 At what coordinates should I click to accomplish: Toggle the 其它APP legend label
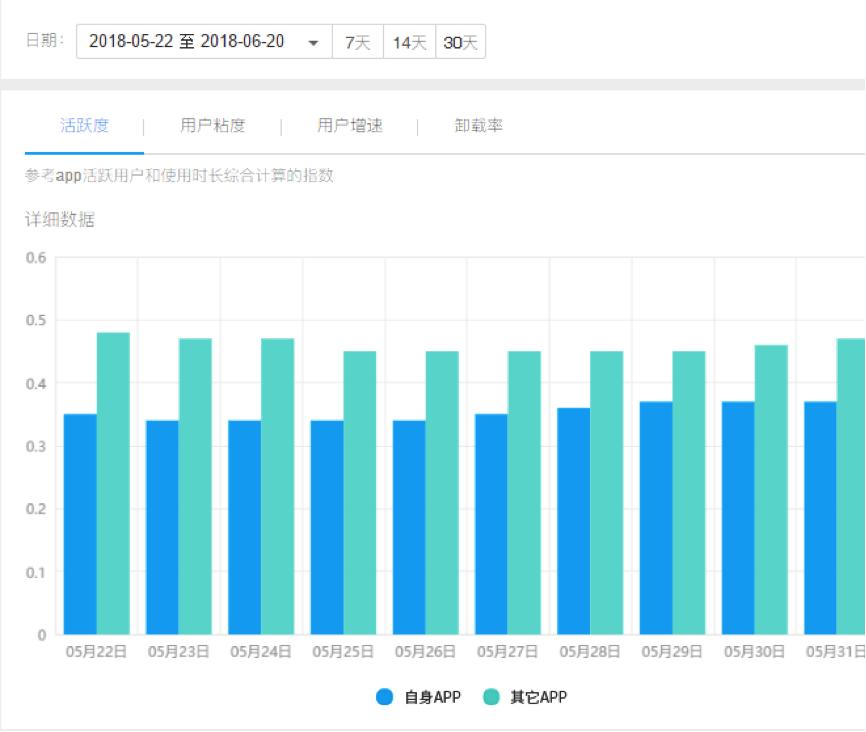point(538,698)
